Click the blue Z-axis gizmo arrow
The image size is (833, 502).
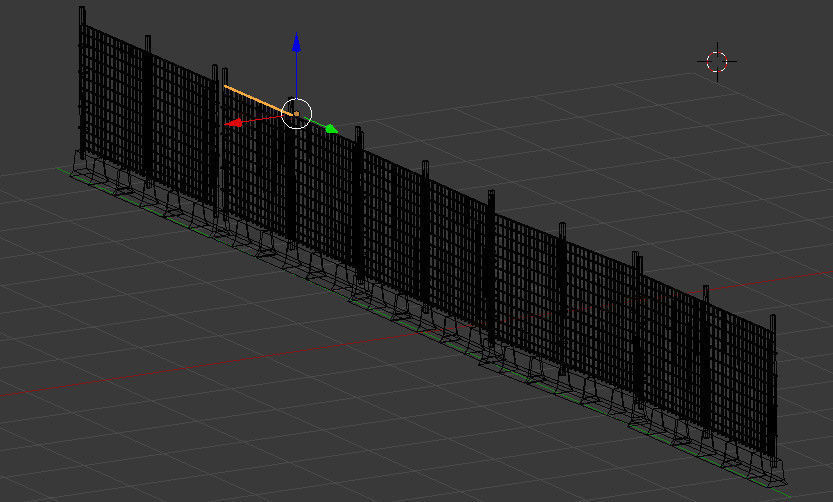296,42
